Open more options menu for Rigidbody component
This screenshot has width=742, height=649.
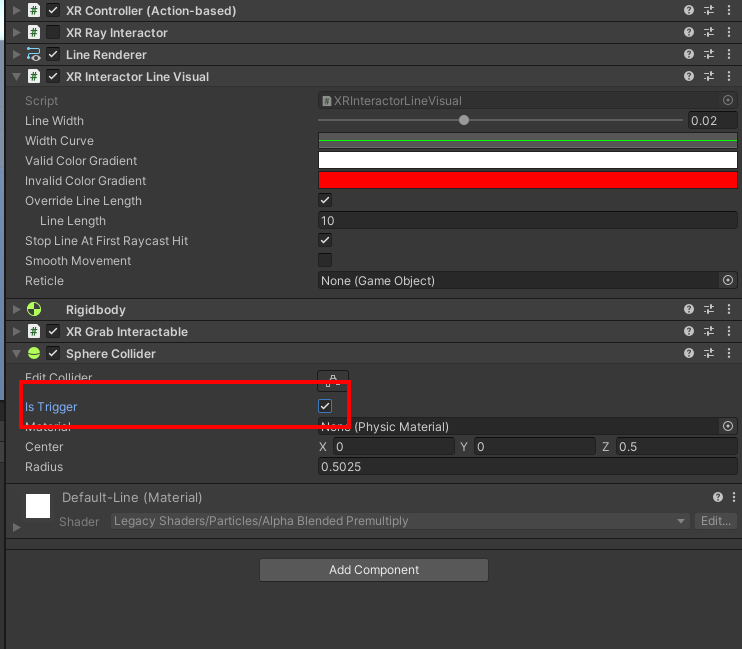pyautogui.click(x=729, y=310)
